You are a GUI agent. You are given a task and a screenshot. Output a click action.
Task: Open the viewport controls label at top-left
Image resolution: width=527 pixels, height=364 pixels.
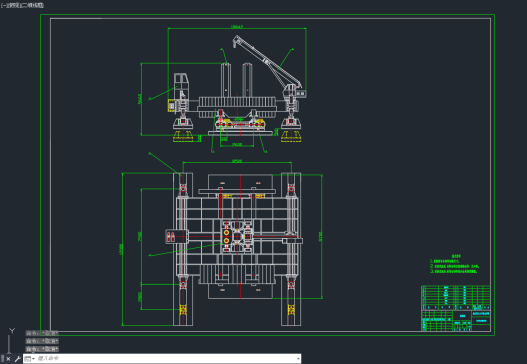[22, 5]
